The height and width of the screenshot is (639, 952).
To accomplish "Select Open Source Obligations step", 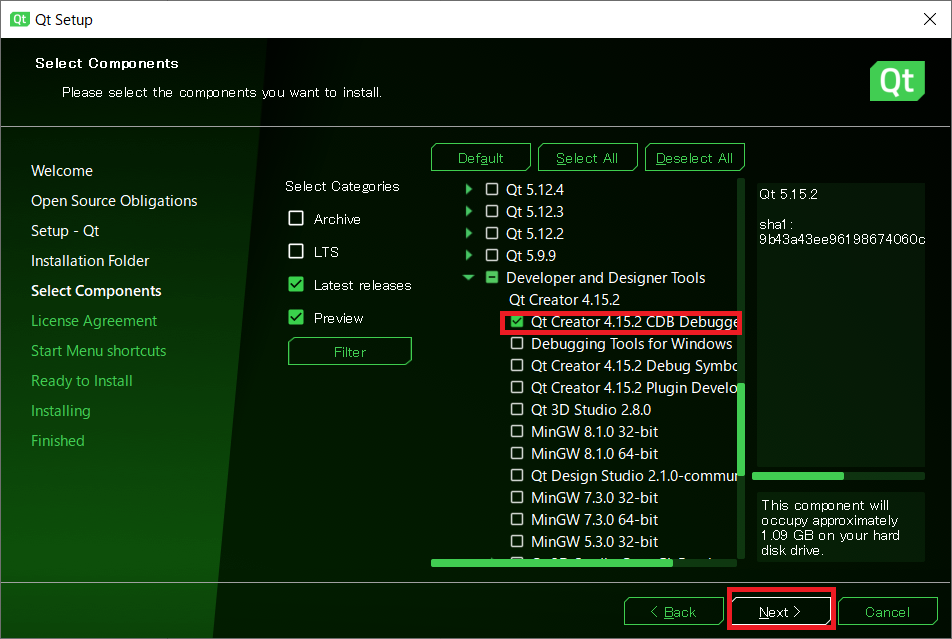I will tap(114, 201).
